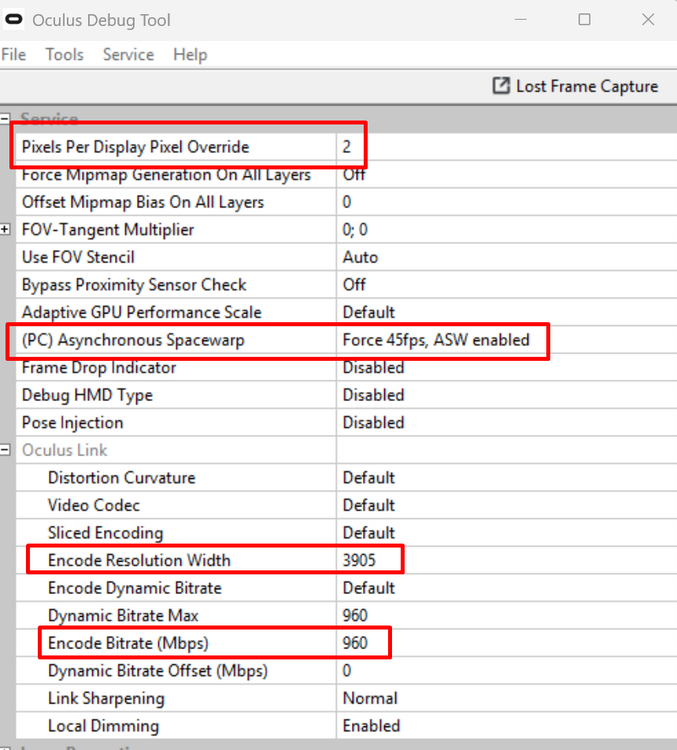
Task: Select the Pixels Per Display Pixel Override label
Action: click(135, 147)
